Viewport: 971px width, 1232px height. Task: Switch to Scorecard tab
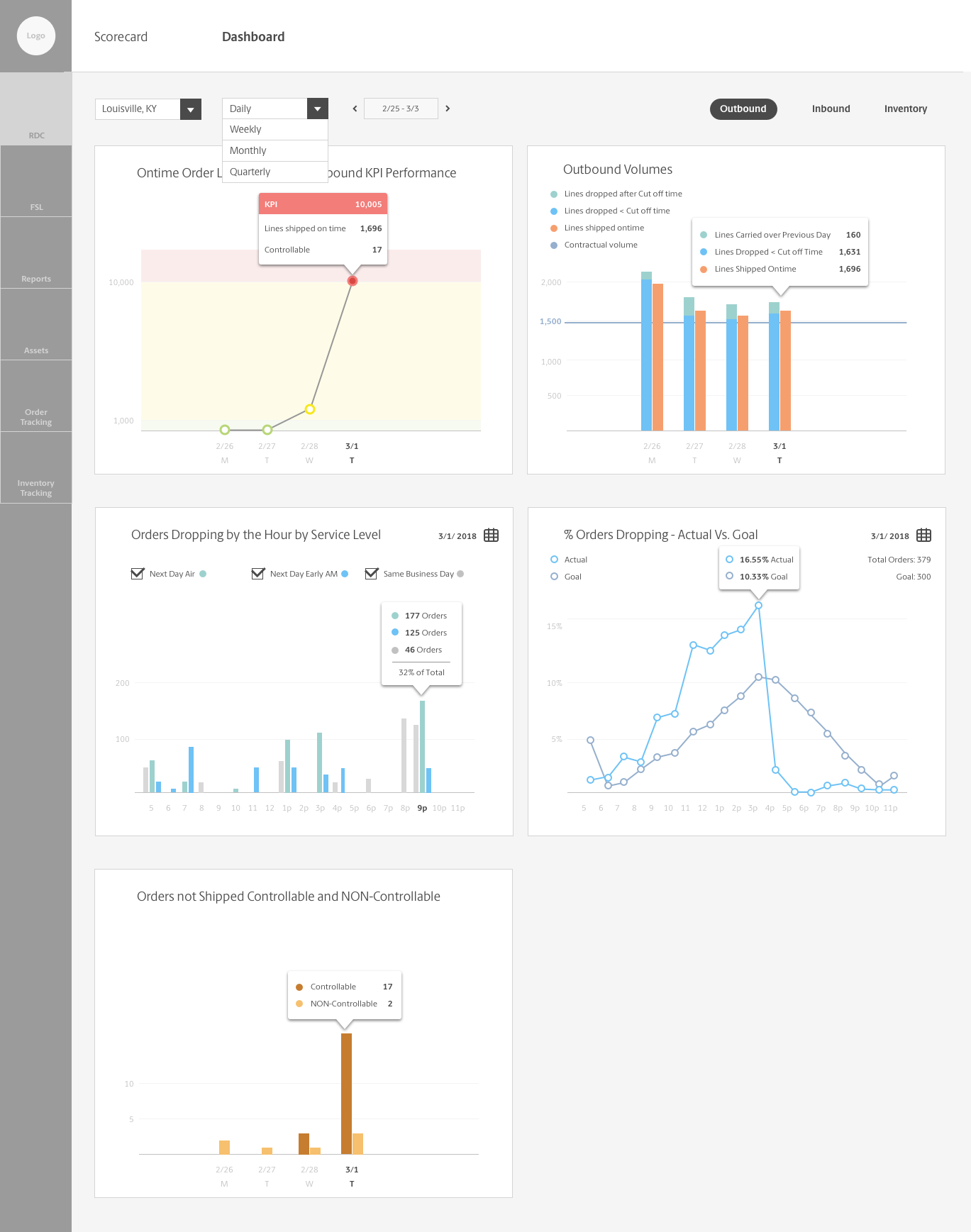[x=121, y=37]
